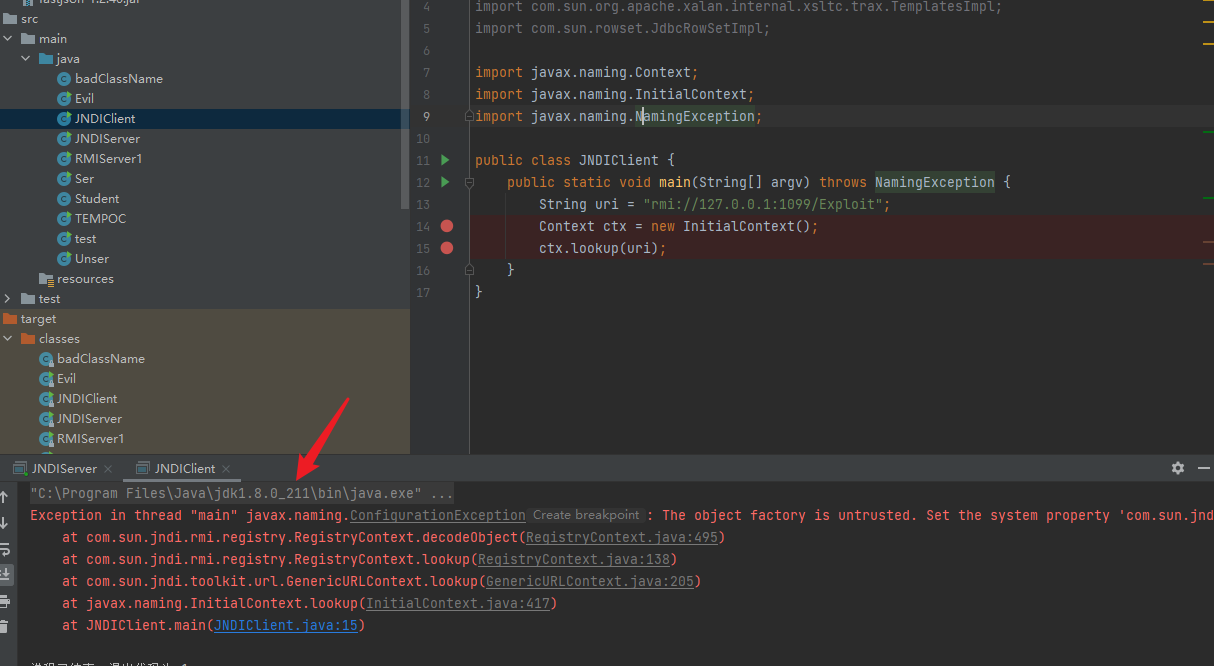Viewport: 1214px width, 666px height.
Task: Click the fold end marker on line 16
Action: pyautogui.click(x=468, y=270)
